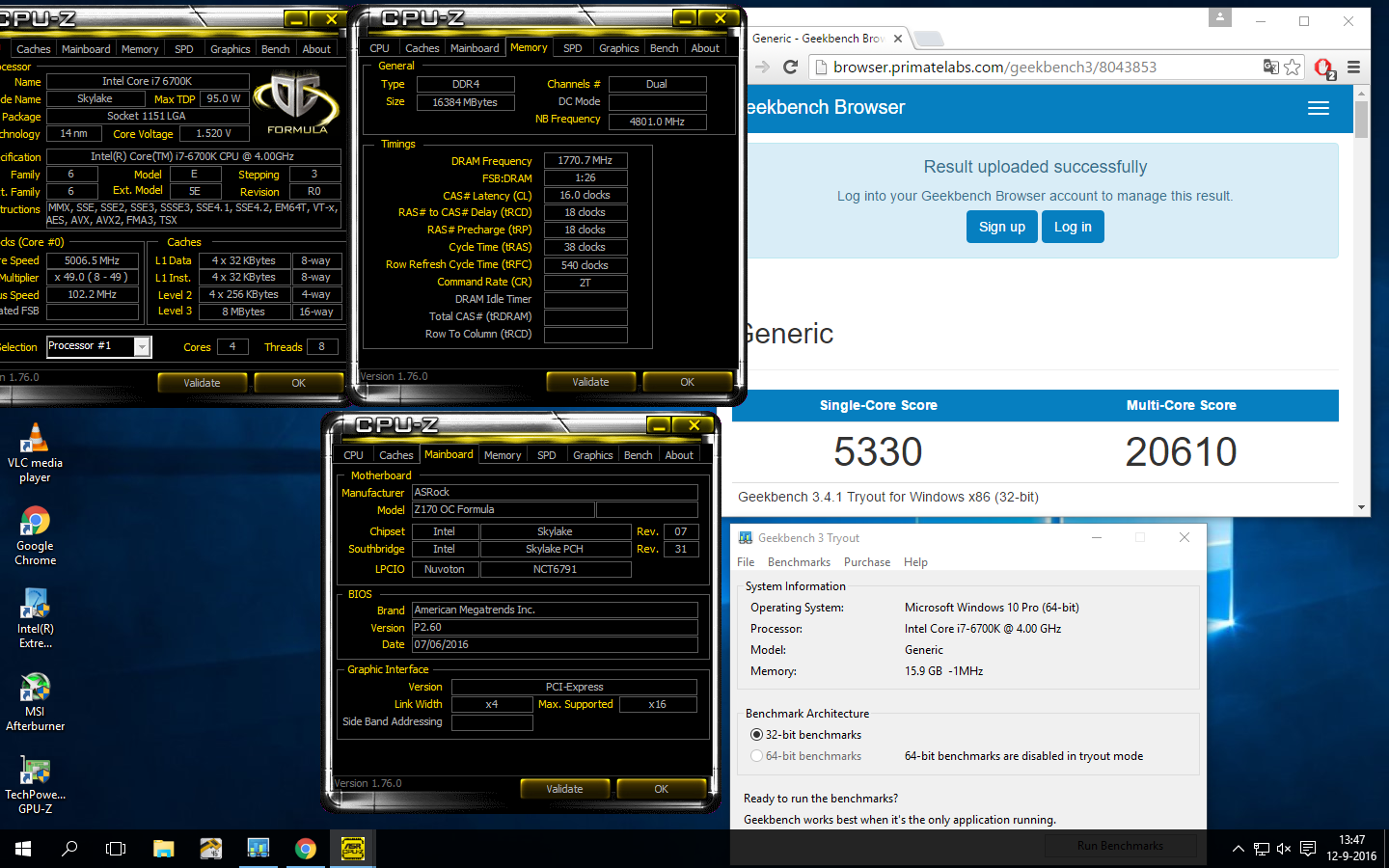Screen dimensions: 1389x868
Task: Click Validate in the i7 6700K CPU-Z window
Action: coord(202,383)
